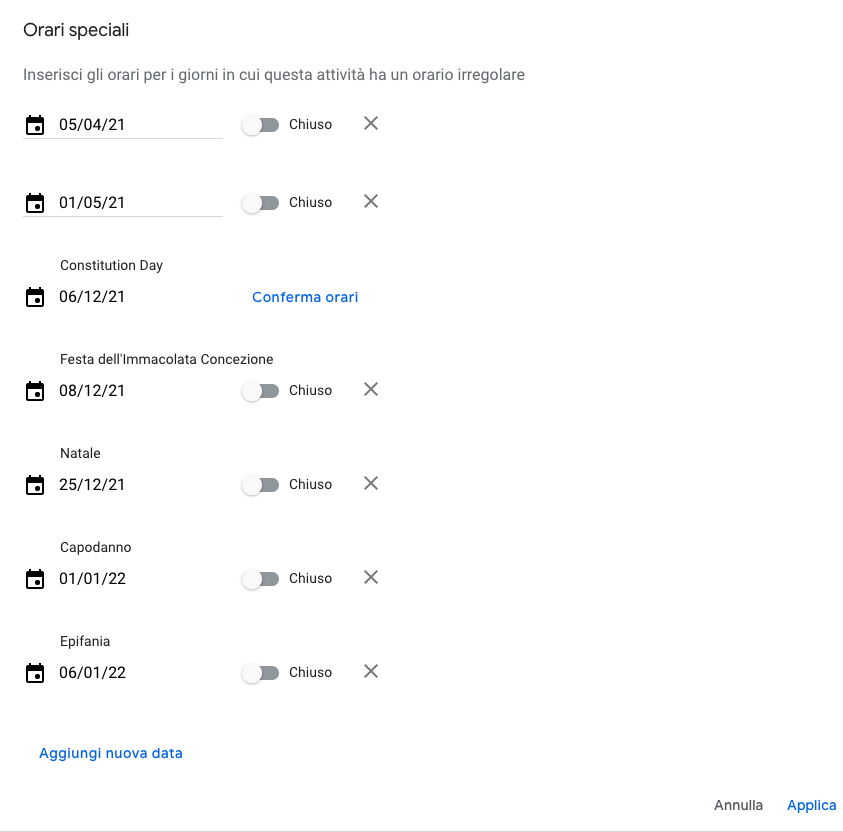Screen dimensions: 843x832
Task: Enable the Epifania Chiuso toggle
Action: [260, 672]
